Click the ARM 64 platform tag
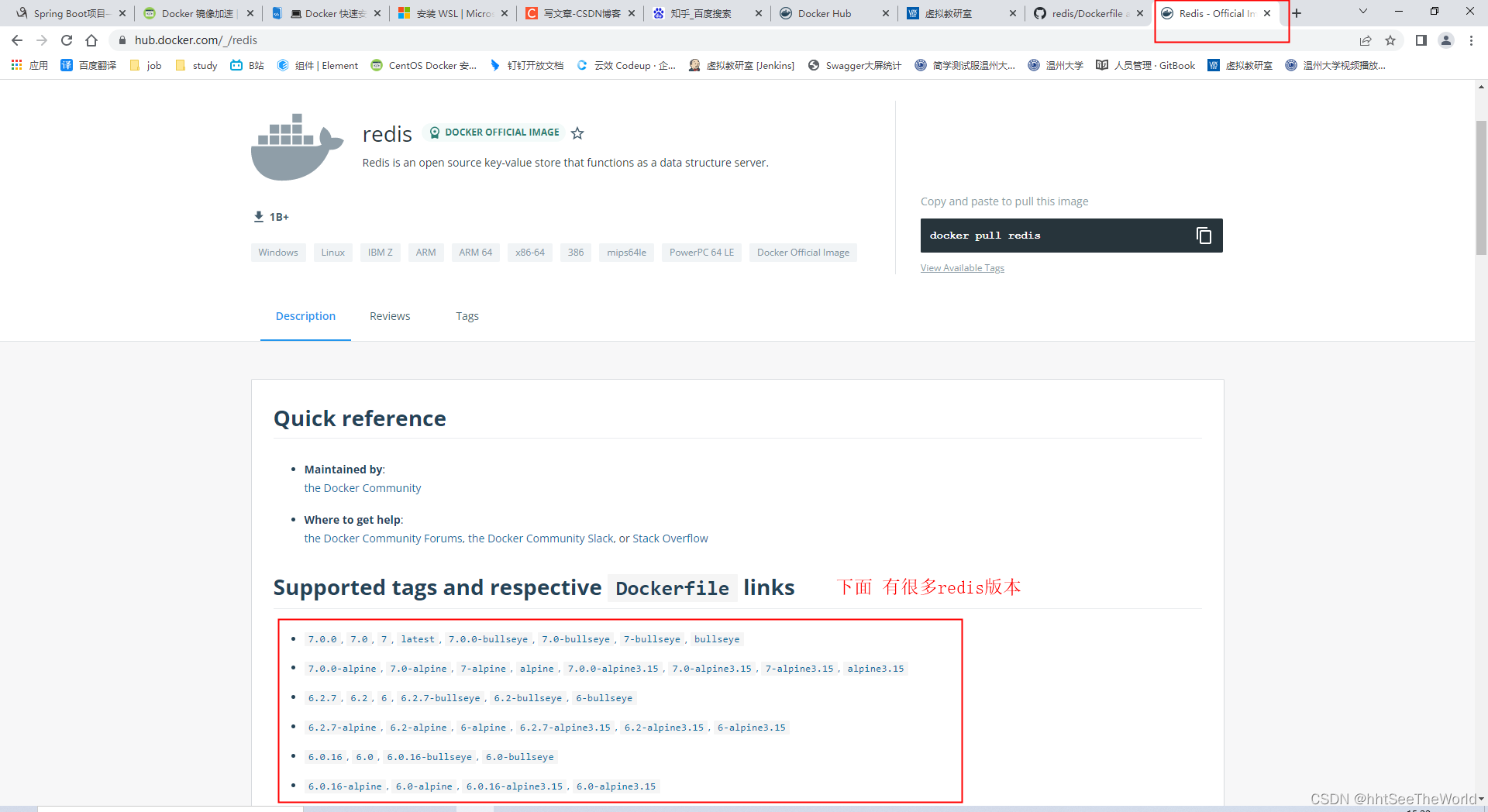The image size is (1488, 812). 476,253
